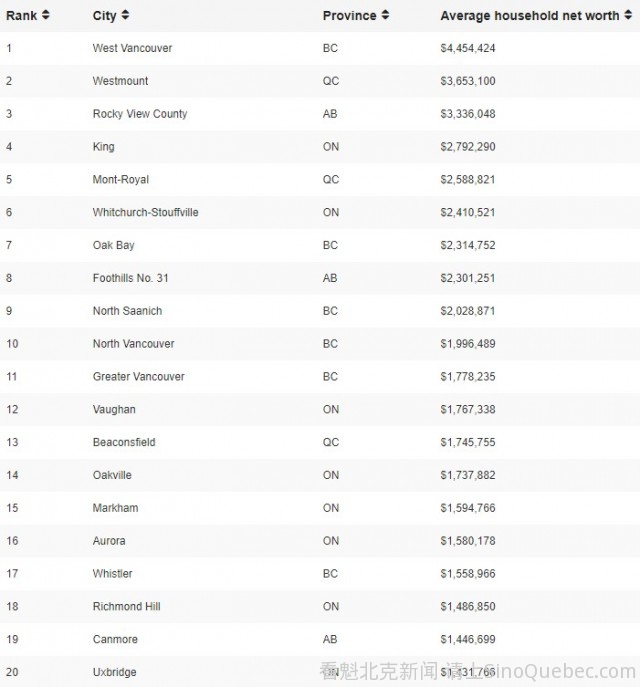Click the Westmount city cell
Viewport: 640px width, 687px height.
[x=119, y=81]
